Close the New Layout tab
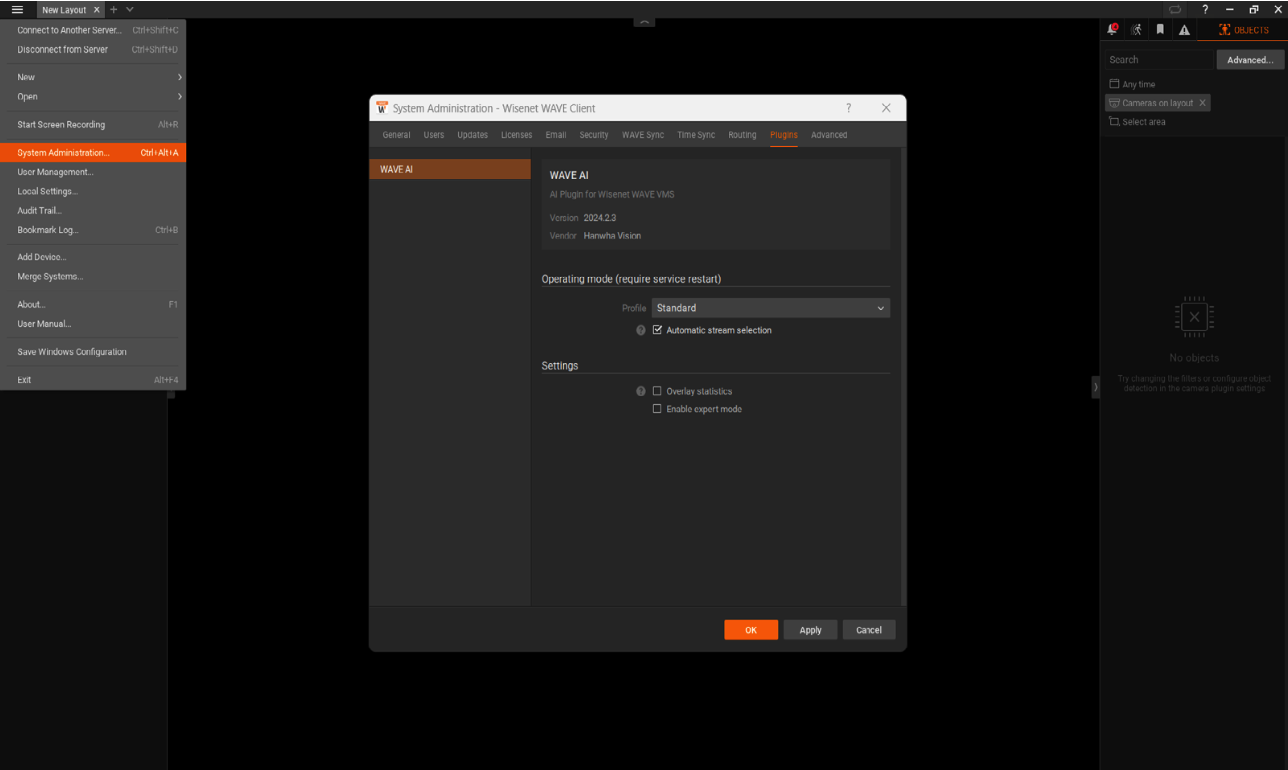Viewport: 1288px width, 770px height. (x=97, y=9)
